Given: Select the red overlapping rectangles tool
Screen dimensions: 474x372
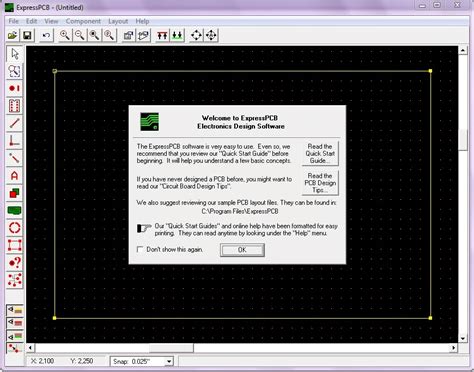Looking at the screenshot, I should pyautogui.click(x=14, y=193).
